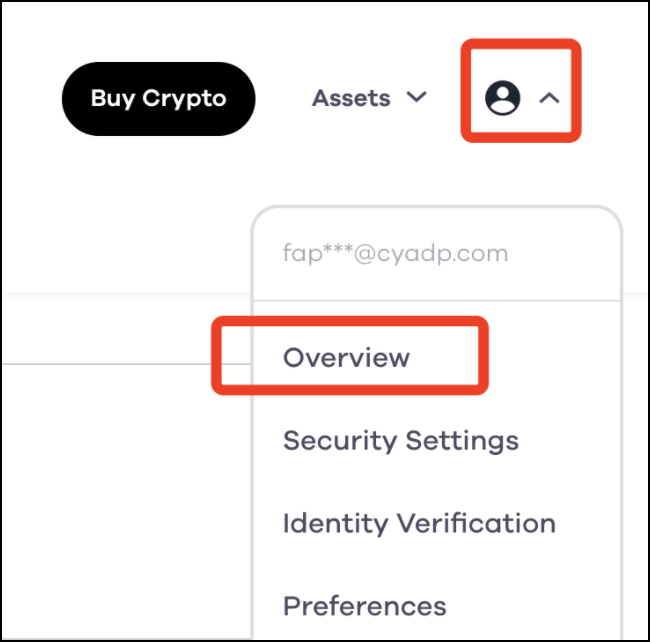Go to Identity Verification

[x=419, y=524]
